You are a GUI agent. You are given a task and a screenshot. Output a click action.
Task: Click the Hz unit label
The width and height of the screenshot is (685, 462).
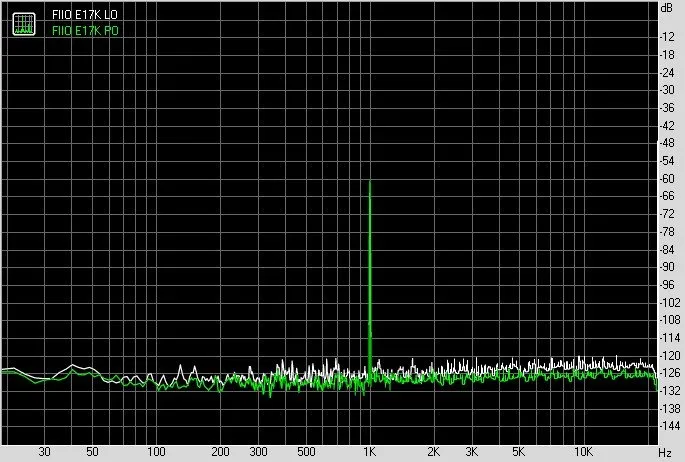coord(665,452)
